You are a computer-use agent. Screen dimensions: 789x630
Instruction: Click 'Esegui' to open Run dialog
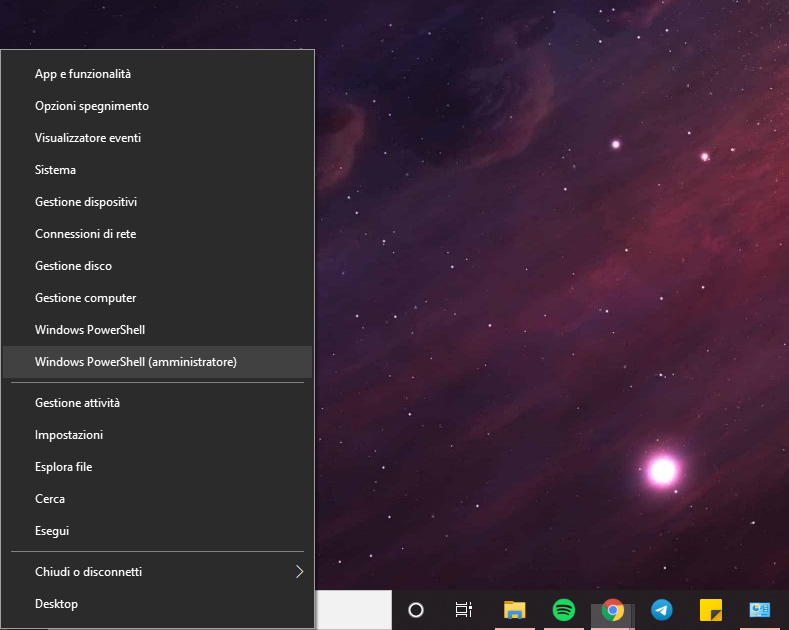[52, 531]
